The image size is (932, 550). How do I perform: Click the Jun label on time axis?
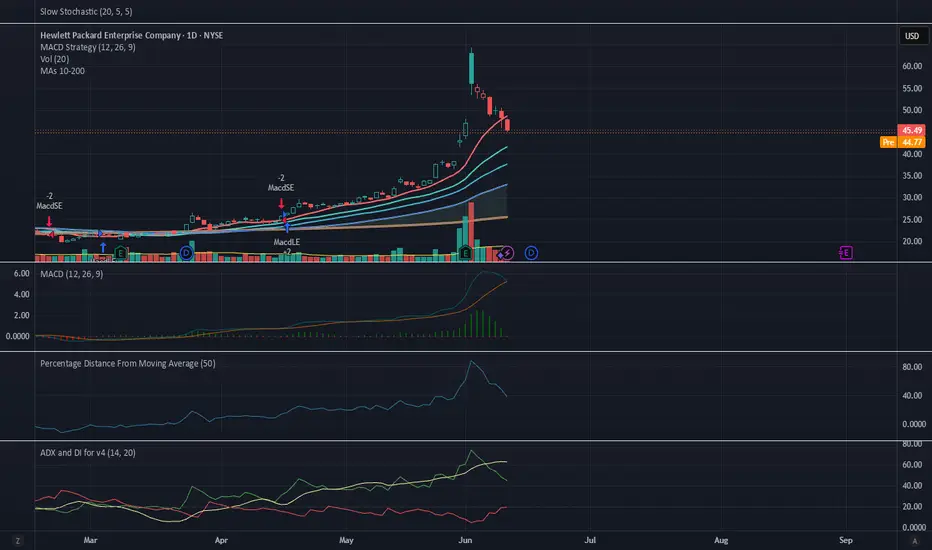(465, 540)
